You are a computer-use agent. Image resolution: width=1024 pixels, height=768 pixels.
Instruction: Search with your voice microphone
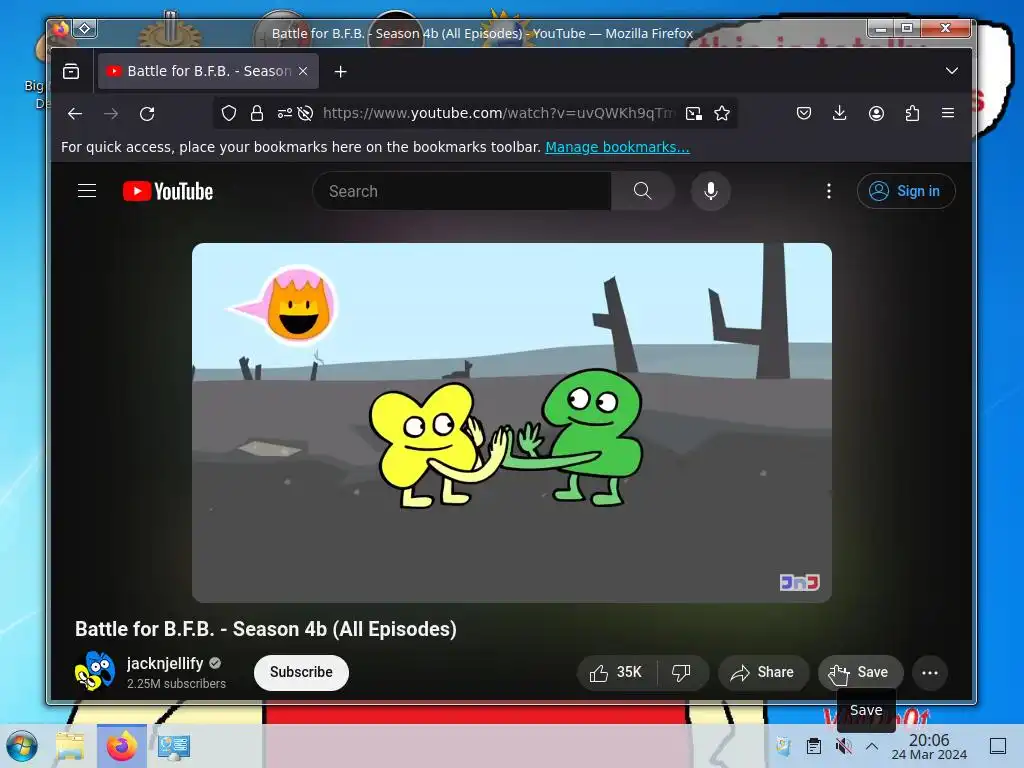coord(711,191)
